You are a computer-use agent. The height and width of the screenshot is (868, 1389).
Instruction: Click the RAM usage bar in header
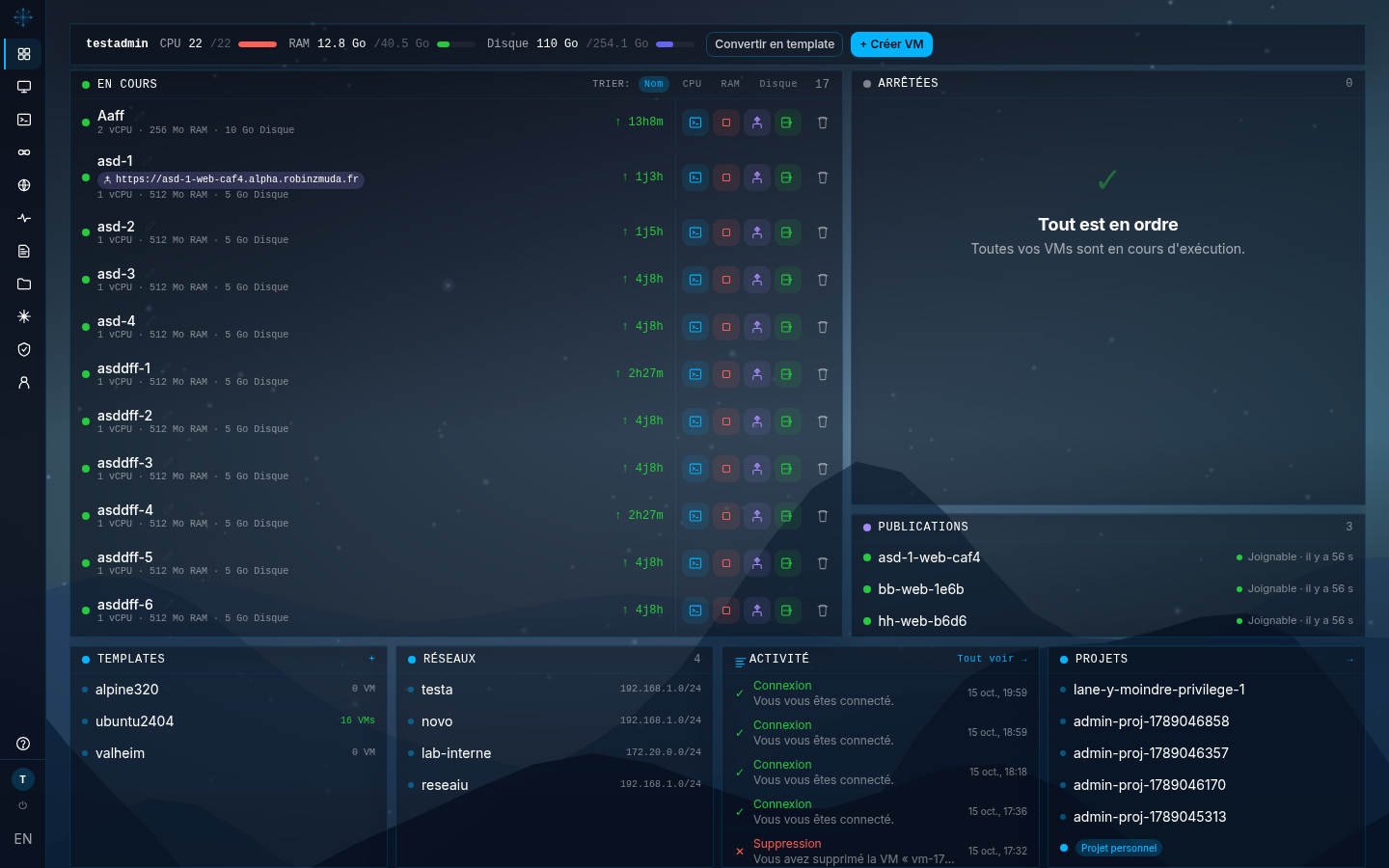tap(455, 44)
